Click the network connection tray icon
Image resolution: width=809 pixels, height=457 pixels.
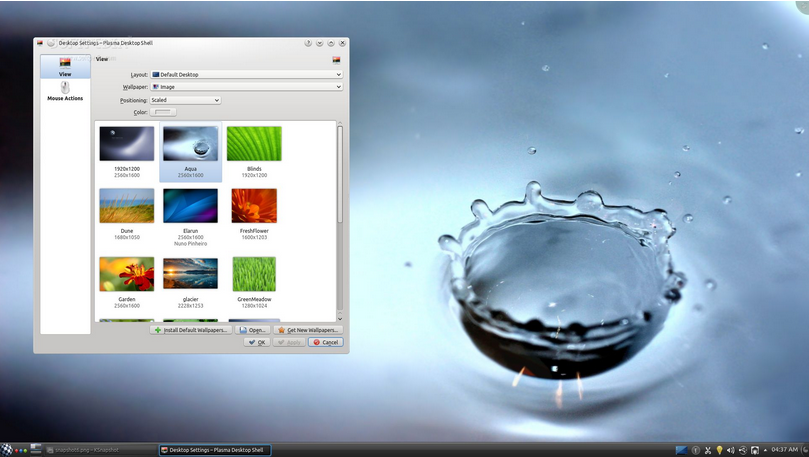742,450
